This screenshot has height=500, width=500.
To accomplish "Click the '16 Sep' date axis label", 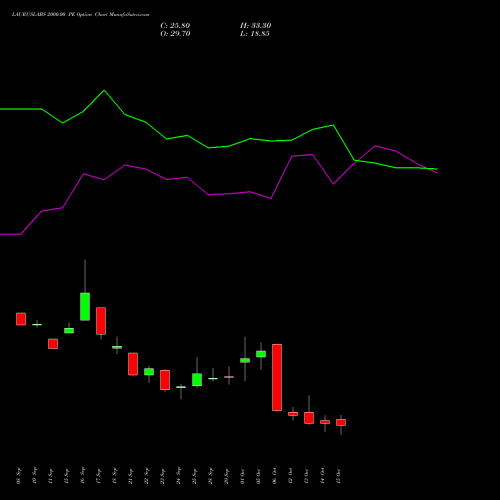I will [x=83, y=476].
